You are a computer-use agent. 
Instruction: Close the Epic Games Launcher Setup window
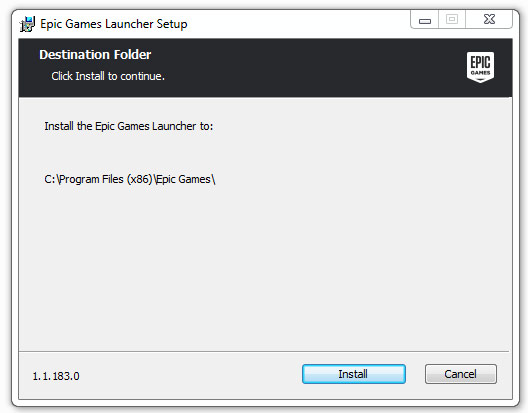click(x=489, y=20)
